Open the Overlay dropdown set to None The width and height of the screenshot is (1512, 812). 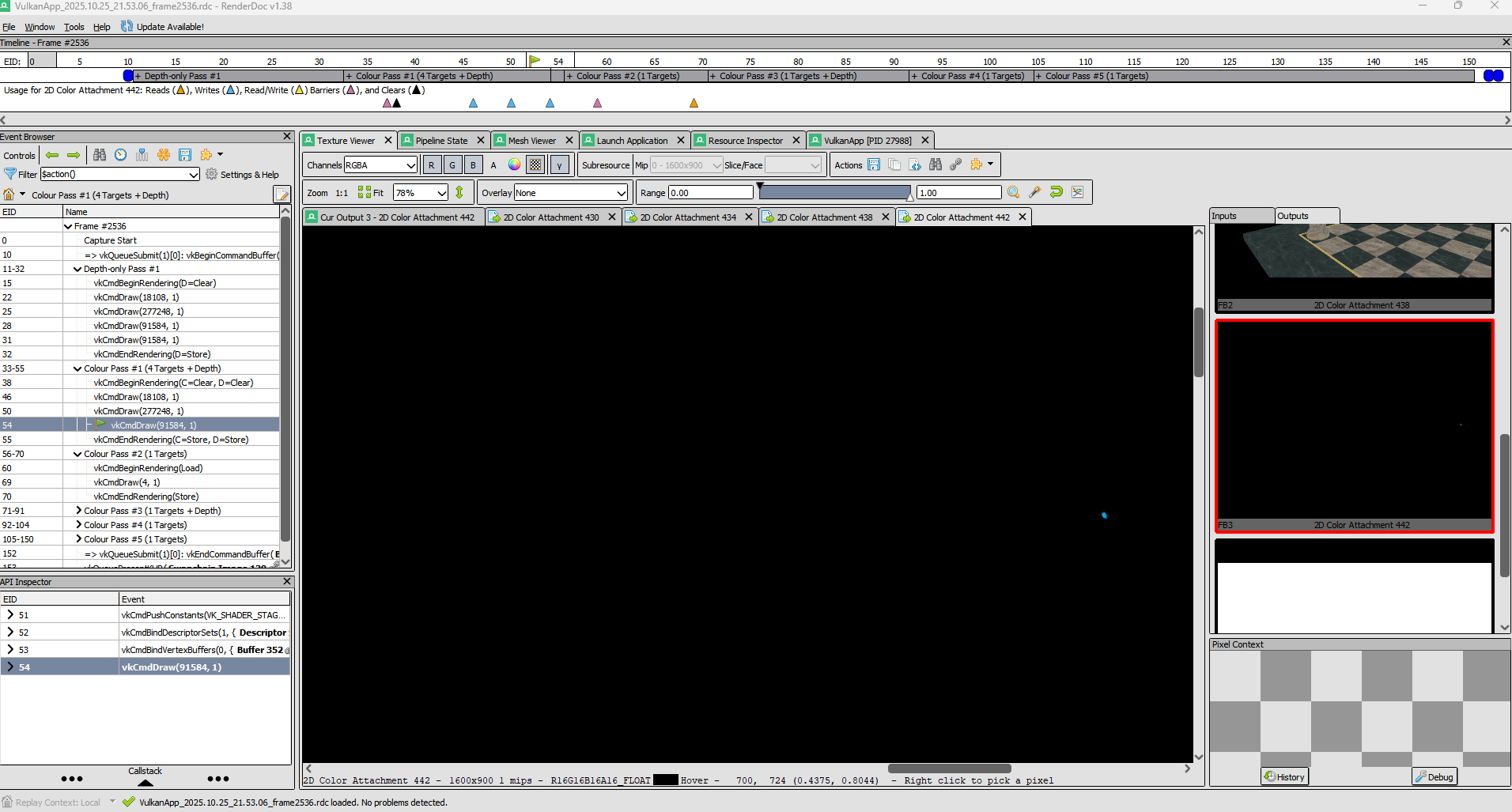(x=571, y=192)
